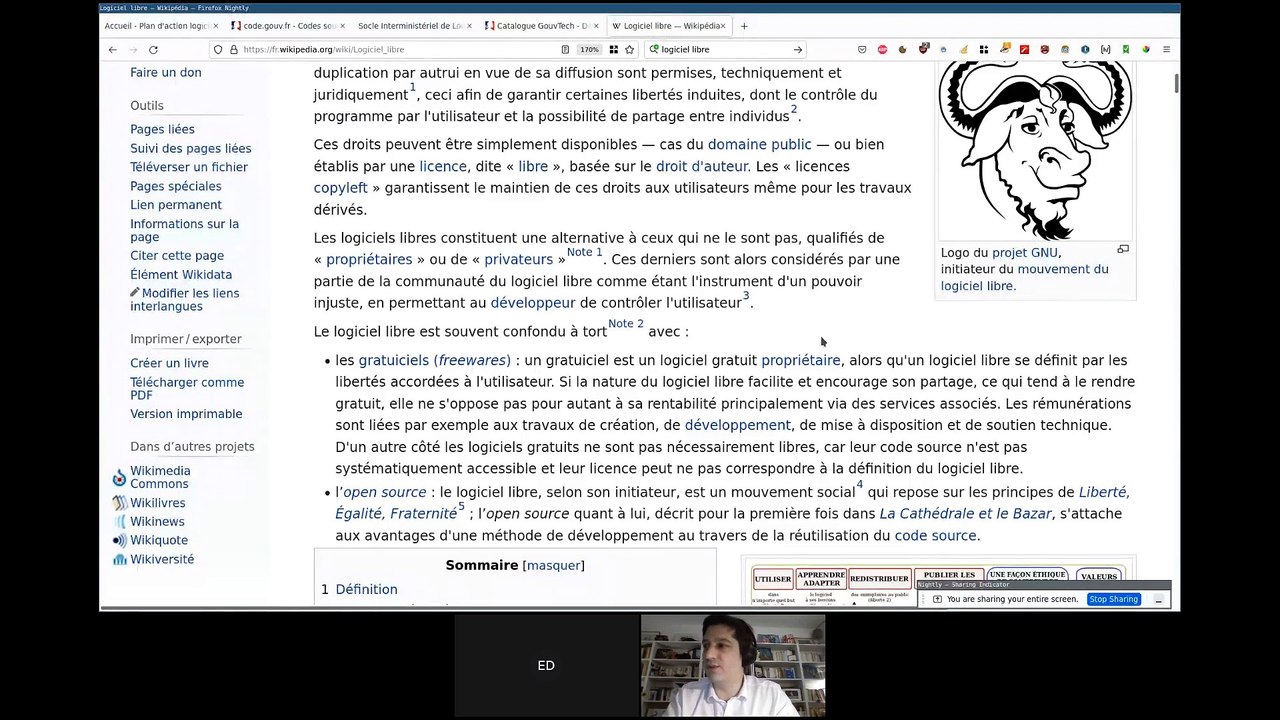Open Version imprimable link
Screen dimensions: 1280x720
186,414
